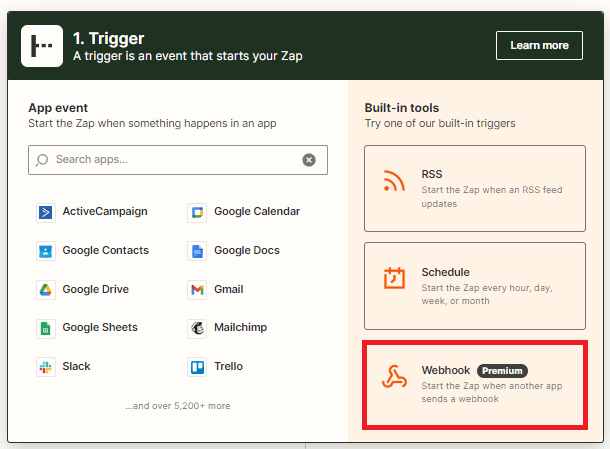Select the Google Docs app icon
This screenshot has height=449, width=610.
tap(197, 251)
